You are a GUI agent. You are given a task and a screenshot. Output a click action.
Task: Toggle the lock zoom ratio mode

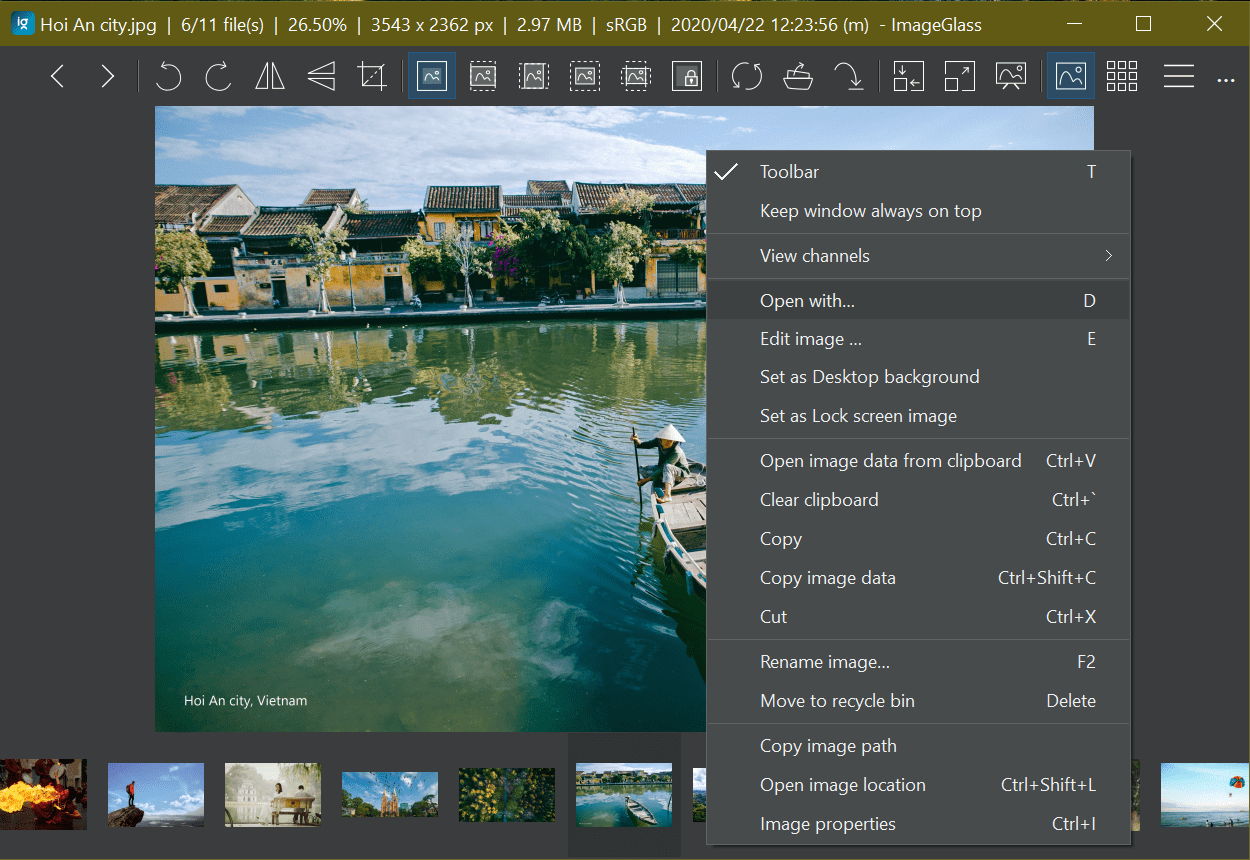687,76
